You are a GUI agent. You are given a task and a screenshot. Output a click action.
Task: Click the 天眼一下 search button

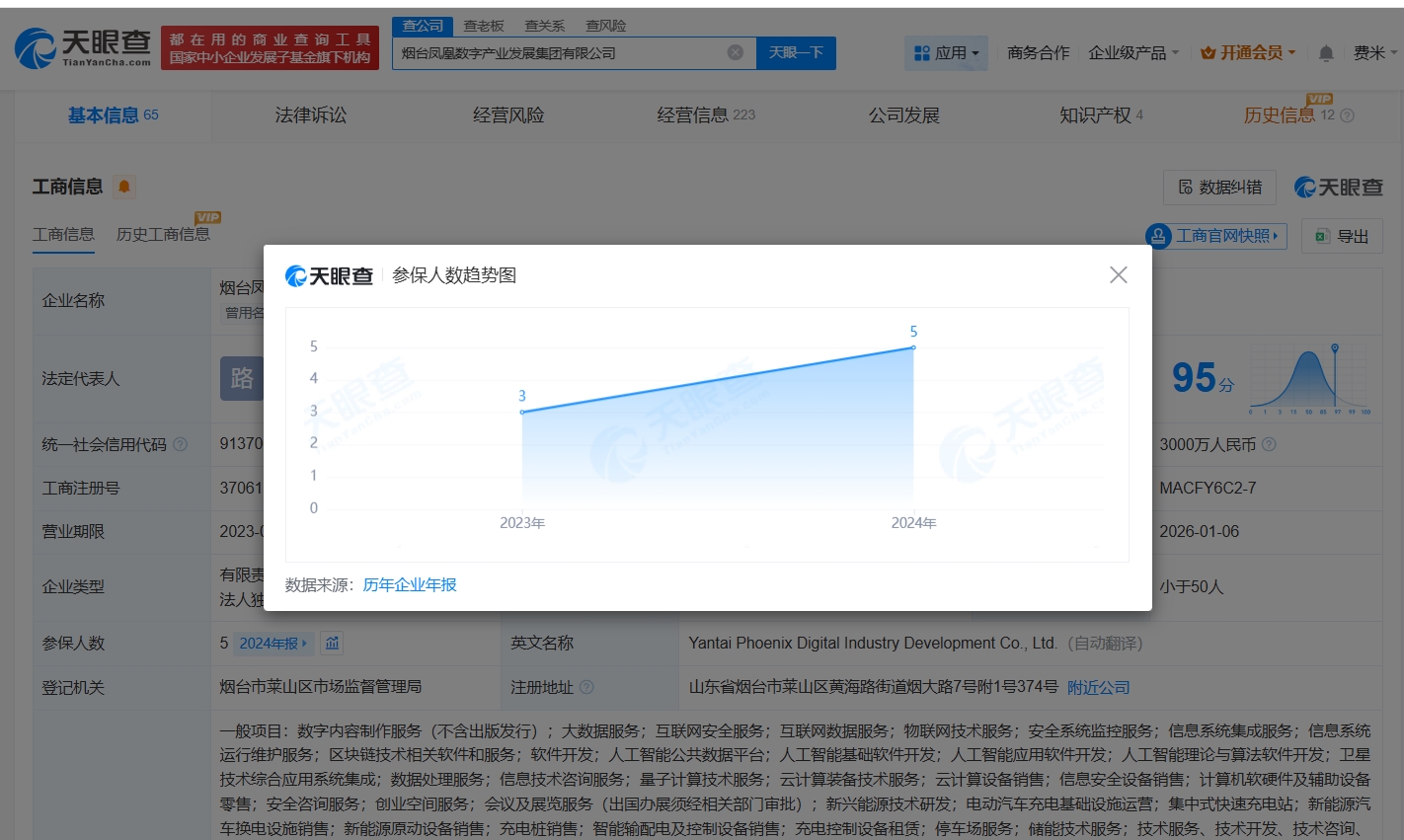point(796,52)
